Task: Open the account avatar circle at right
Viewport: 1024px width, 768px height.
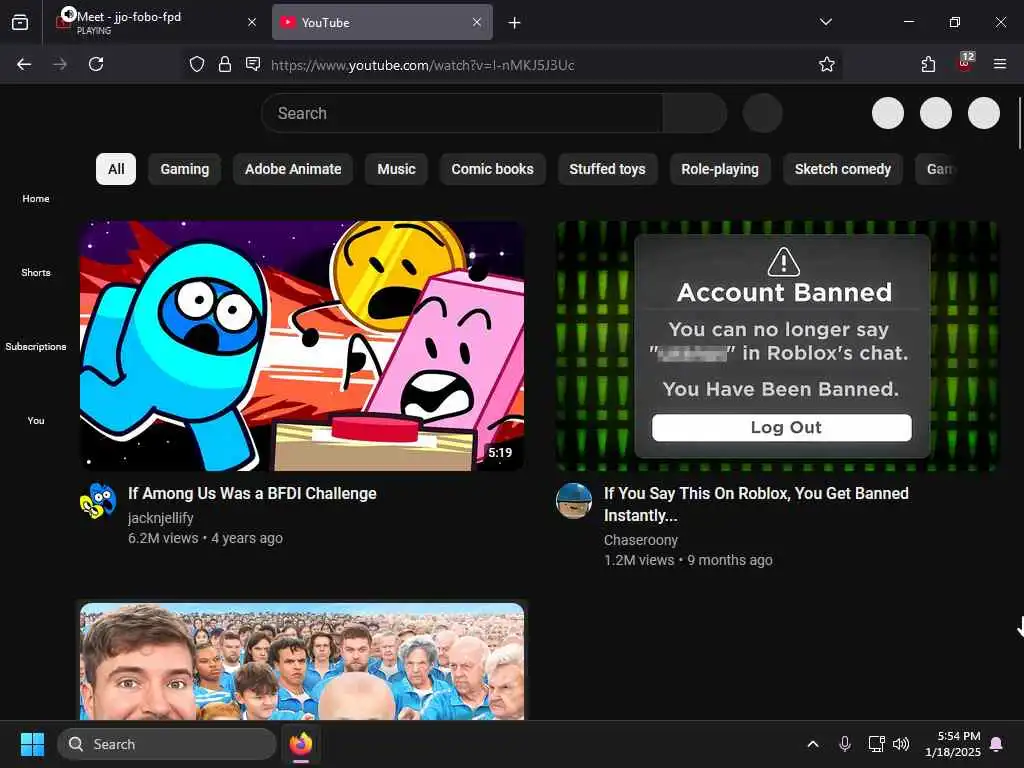Action: (x=984, y=113)
